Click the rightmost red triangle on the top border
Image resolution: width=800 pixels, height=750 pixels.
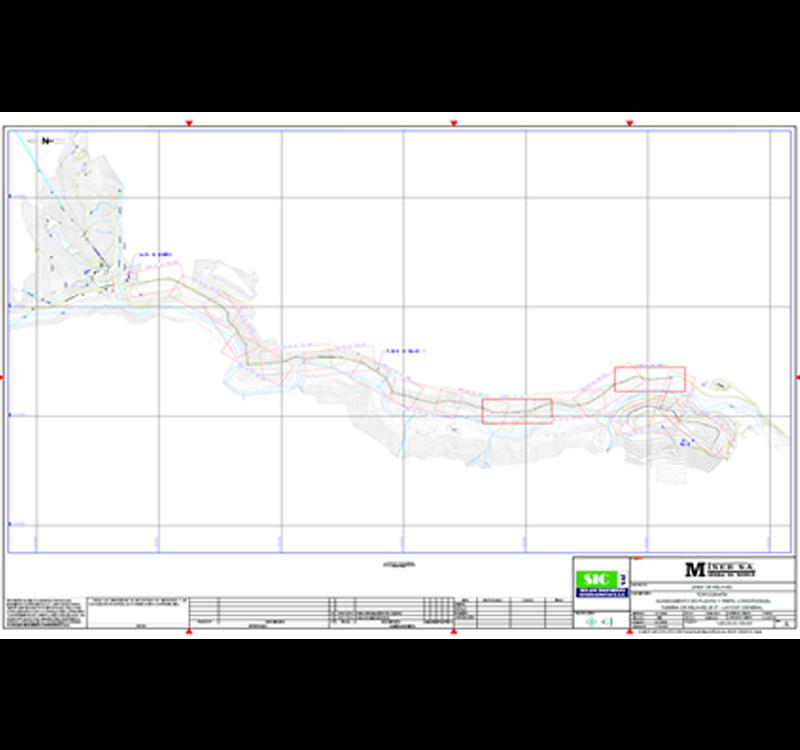629,123
